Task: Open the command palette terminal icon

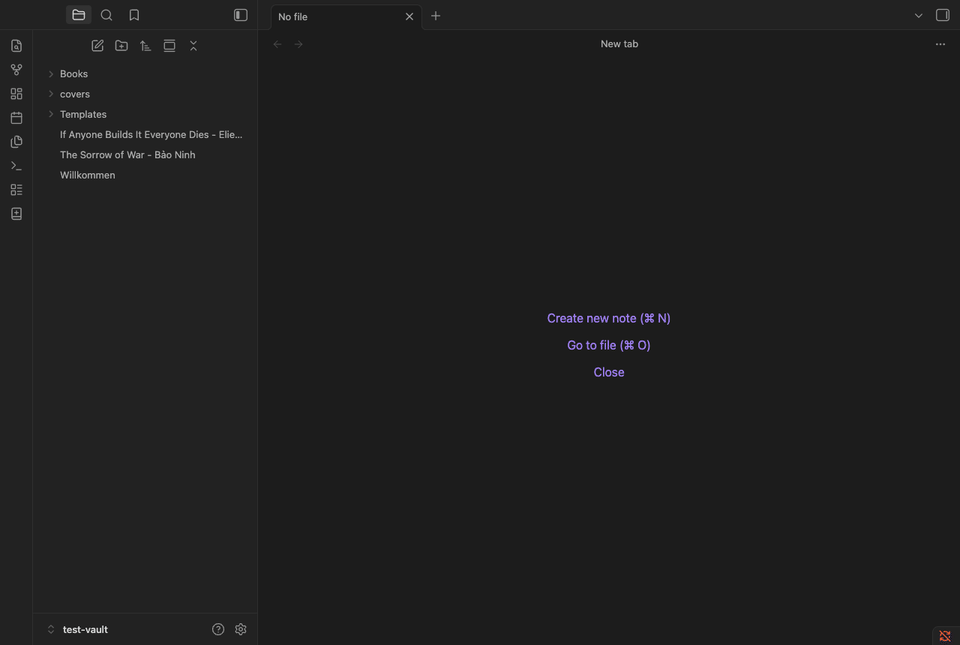Action: point(17,166)
